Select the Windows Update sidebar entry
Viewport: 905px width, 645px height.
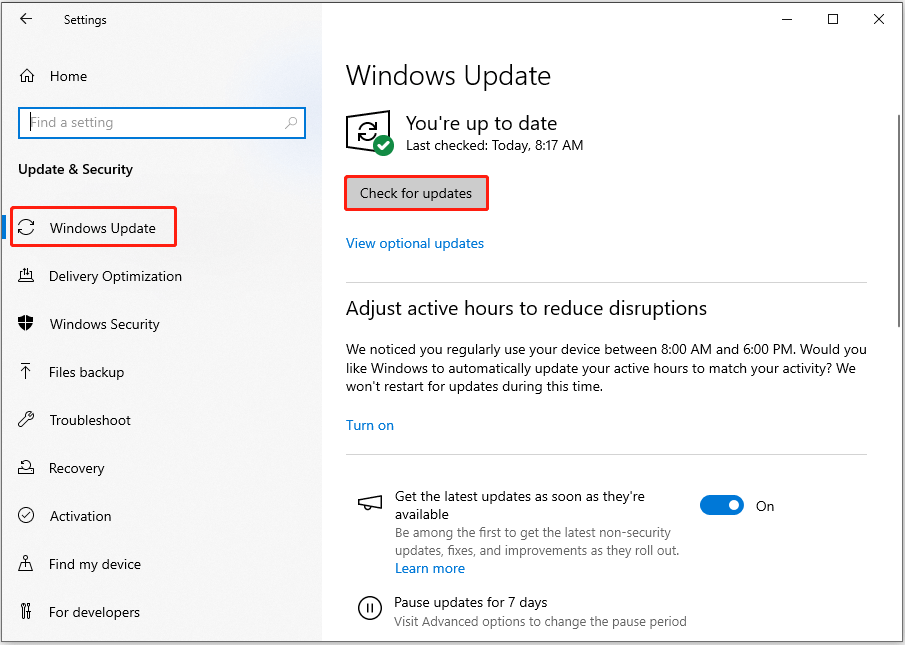click(x=93, y=227)
